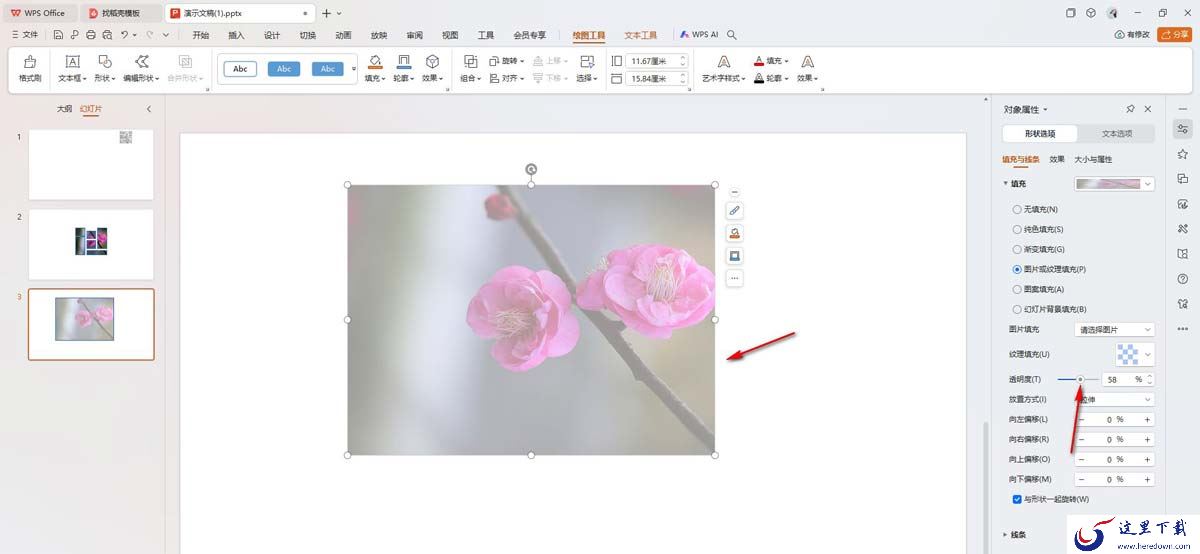The image size is (1200, 554).
Task: Click the pen edit icon beside the picture
Action: point(735,211)
